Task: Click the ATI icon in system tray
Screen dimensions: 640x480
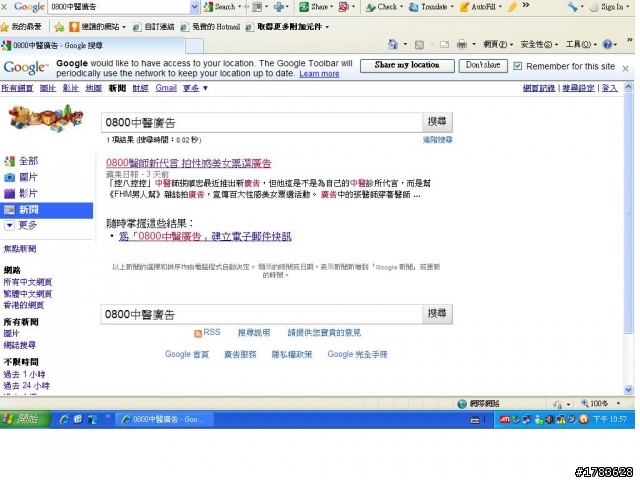Action: pos(504,419)
